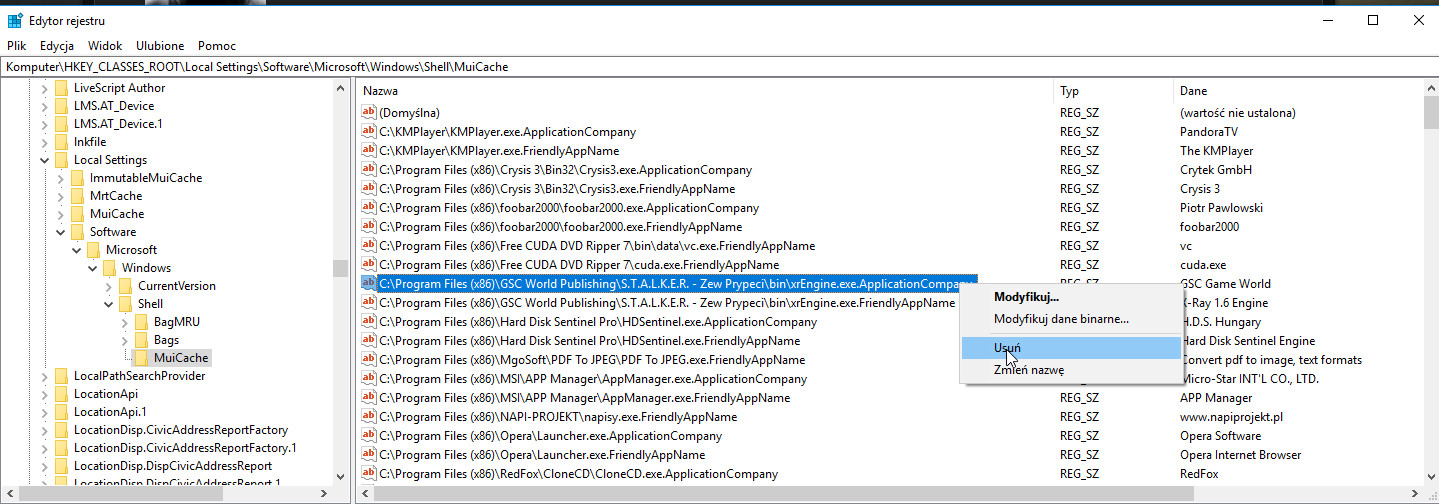The height and width of the screenshot is (504, 1439).
Task: Expand the LocationApi key
Action: point(45,394)
